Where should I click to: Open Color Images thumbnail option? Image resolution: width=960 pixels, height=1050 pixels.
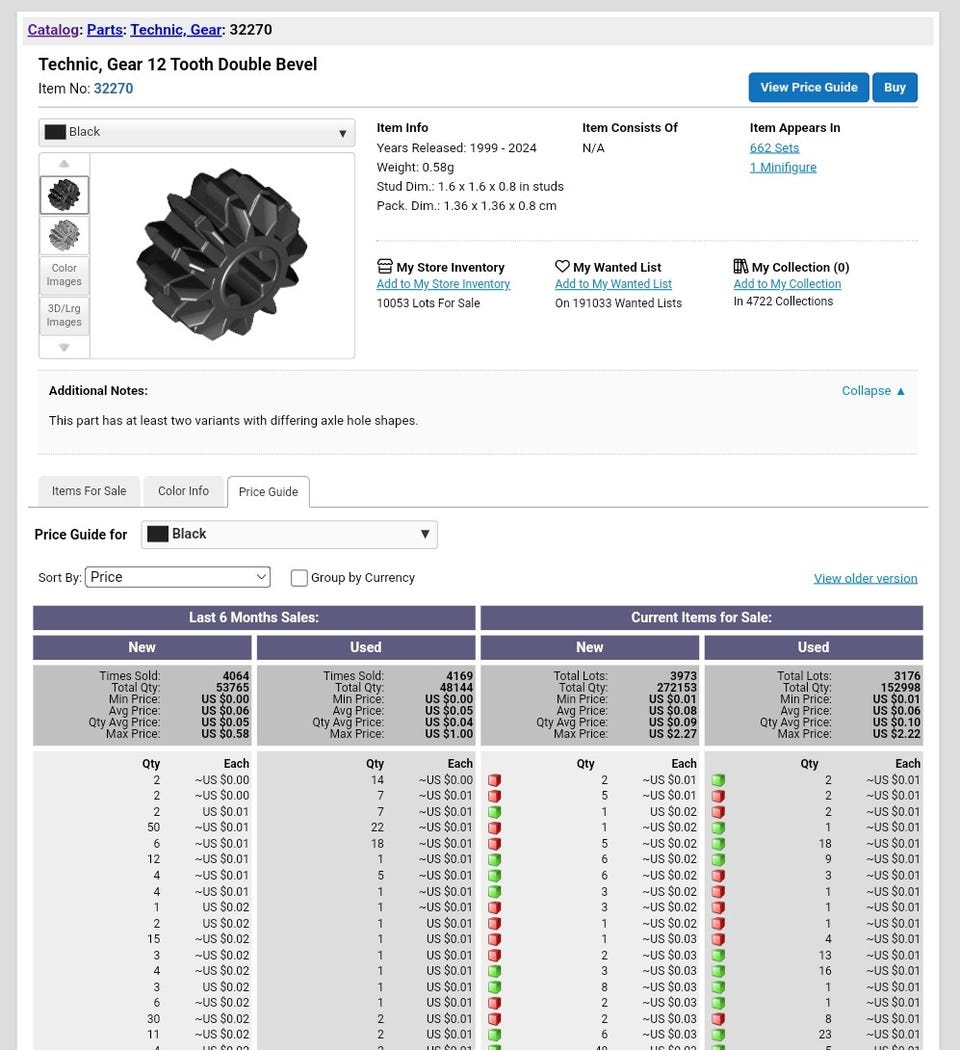click(x=64, y=275)
